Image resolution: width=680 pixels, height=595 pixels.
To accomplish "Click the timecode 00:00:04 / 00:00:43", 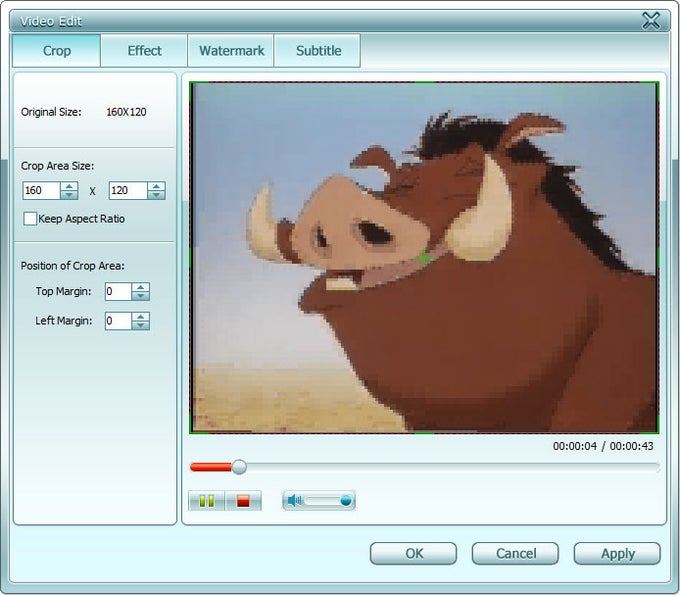I will [603, 446].
